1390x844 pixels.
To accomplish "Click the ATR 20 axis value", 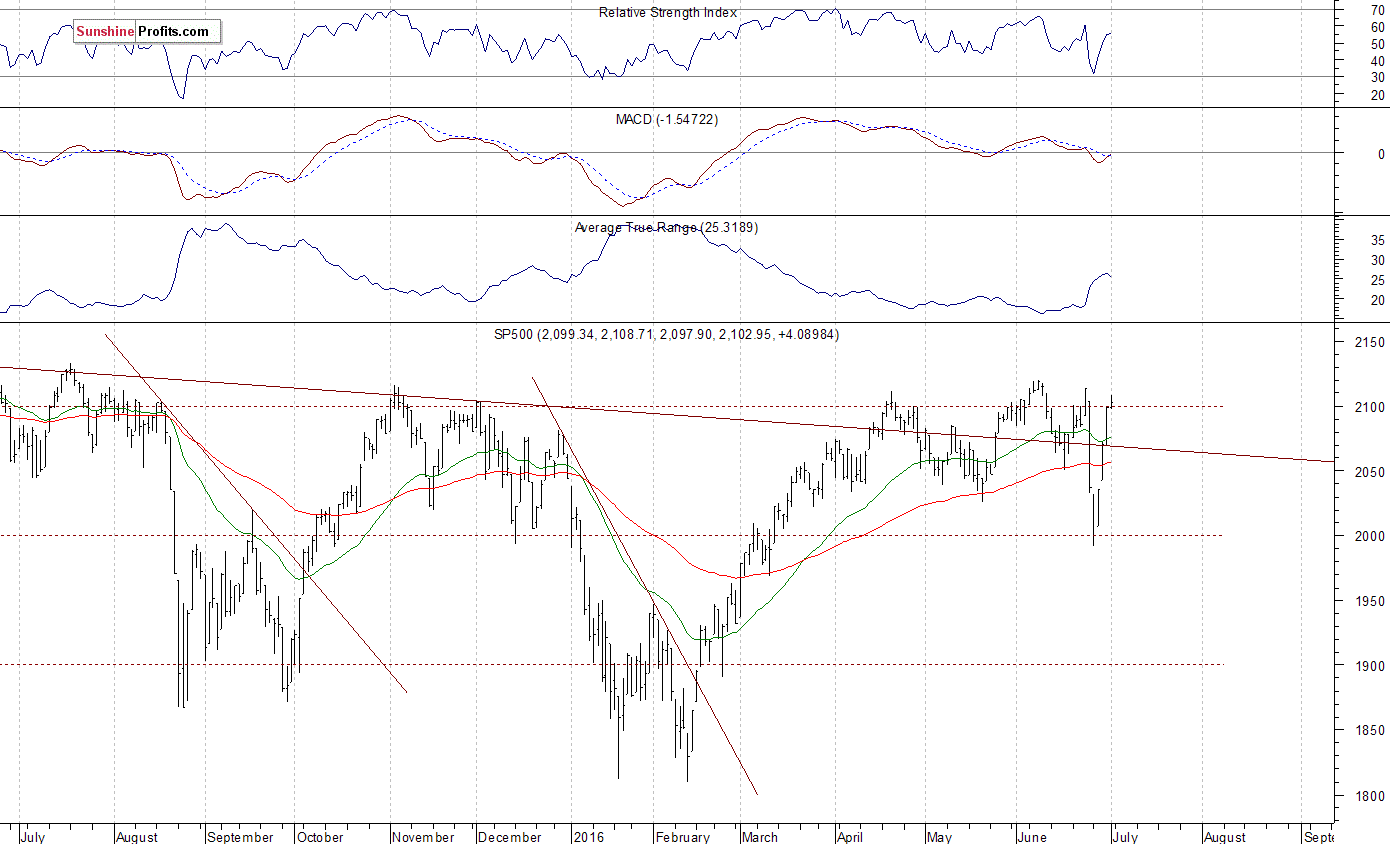I will coord(1377,300).
